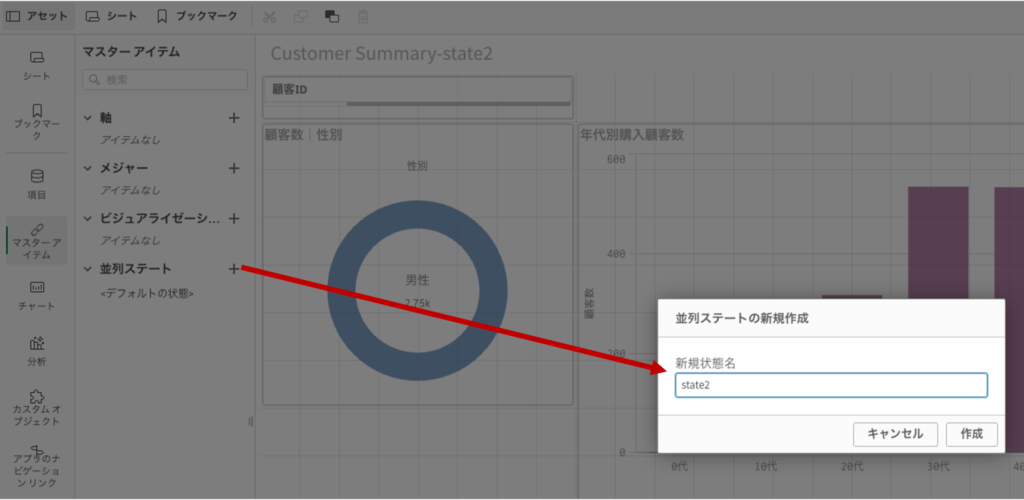The height and width of the screenshot is (500, 1024).
Task: Open the 分析 panel icon
Action: coord(37,343)
